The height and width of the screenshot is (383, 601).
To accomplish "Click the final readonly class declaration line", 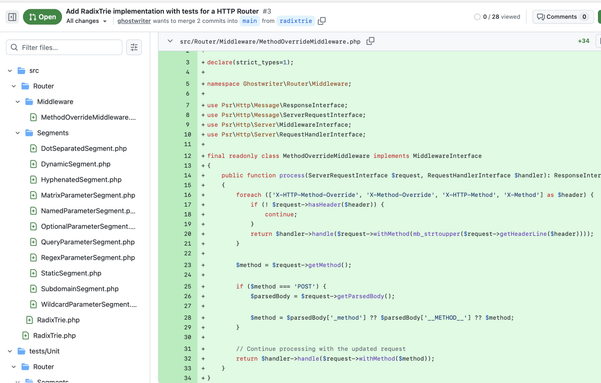I will pyautogui.click(x=344, y=156).
